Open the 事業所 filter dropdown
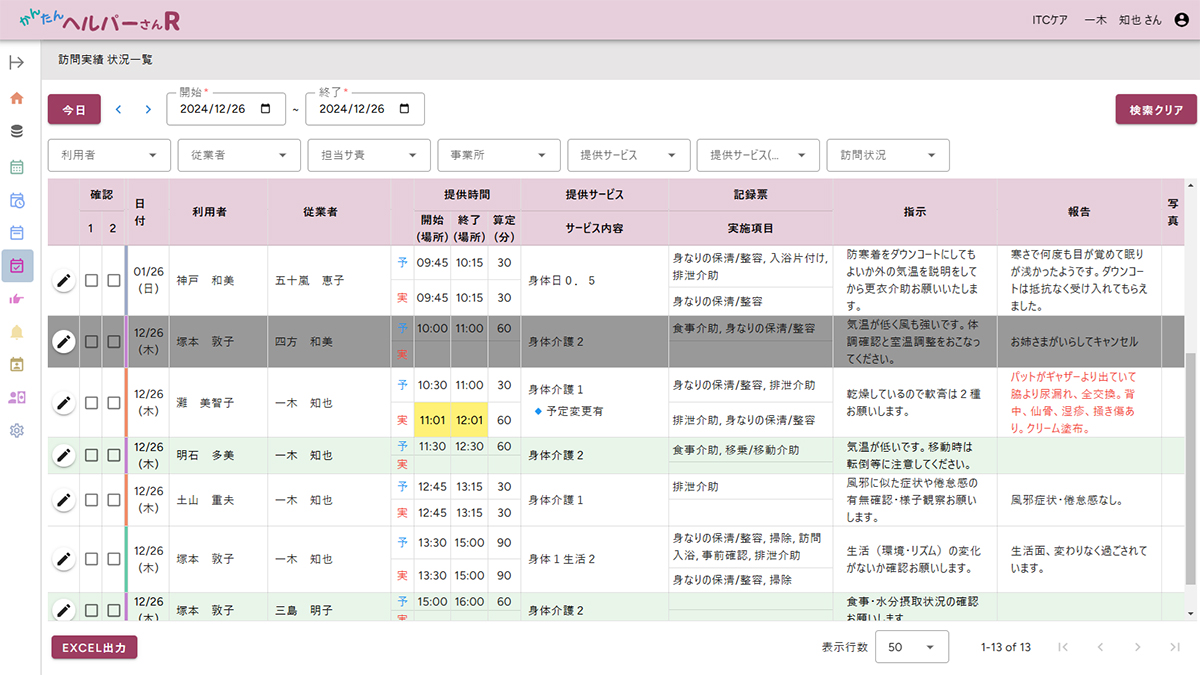 pyautogui.click(x=499, y=155)
